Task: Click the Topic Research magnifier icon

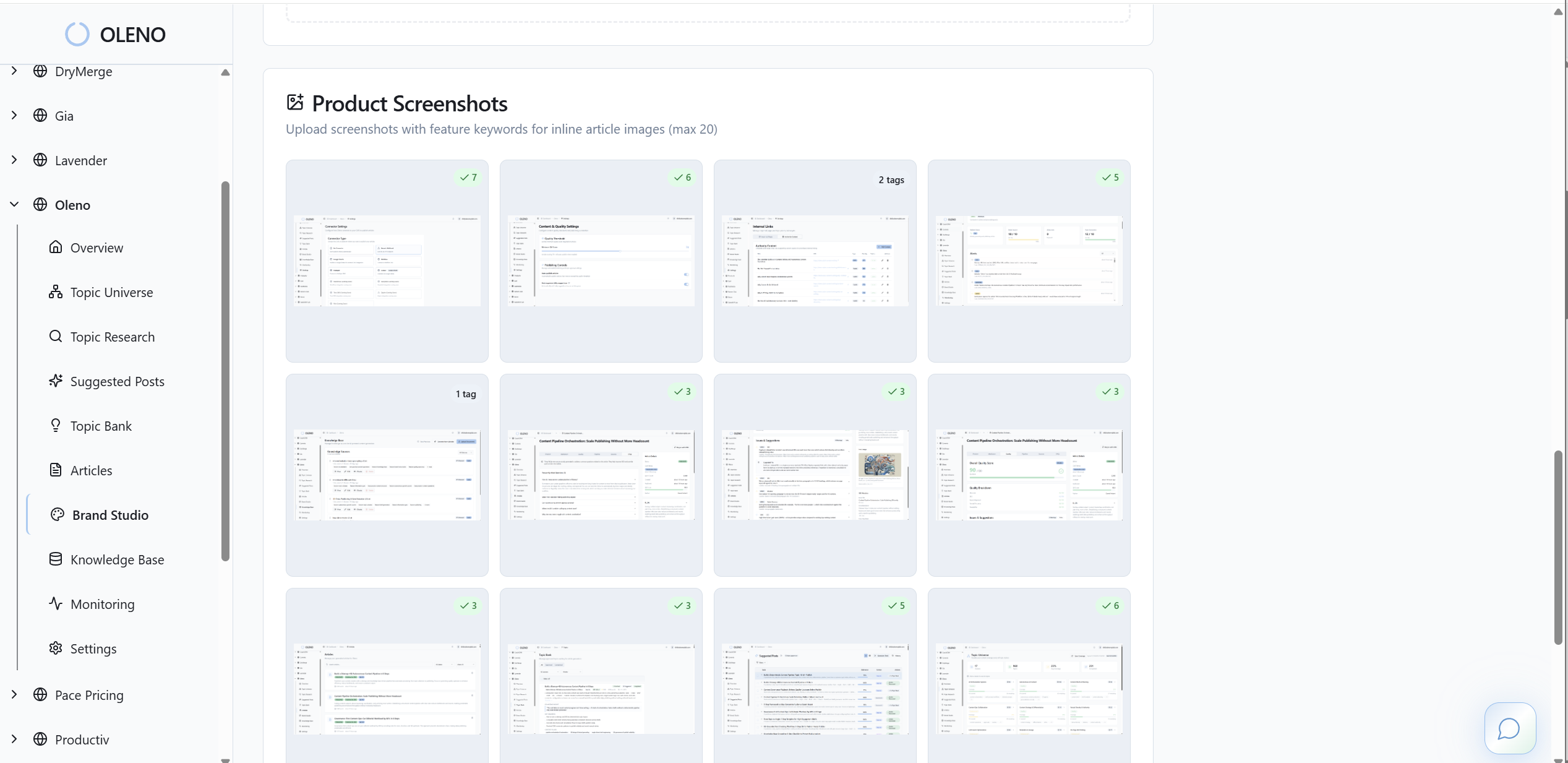Action: [56, 337]
